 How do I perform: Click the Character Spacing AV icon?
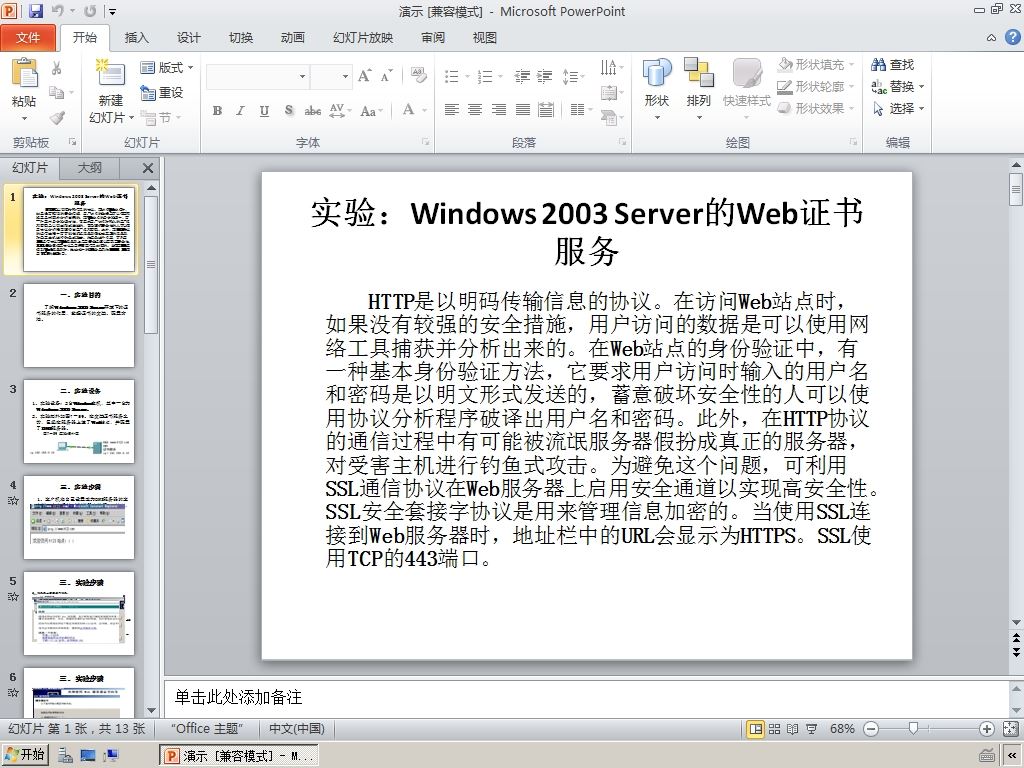coord(339,110)
